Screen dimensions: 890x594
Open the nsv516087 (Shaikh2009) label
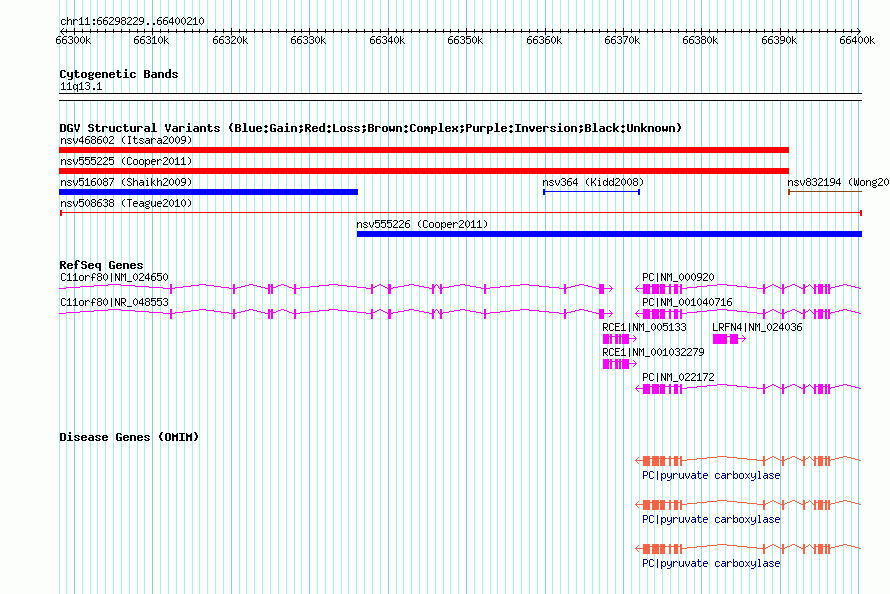click(126, 182)
